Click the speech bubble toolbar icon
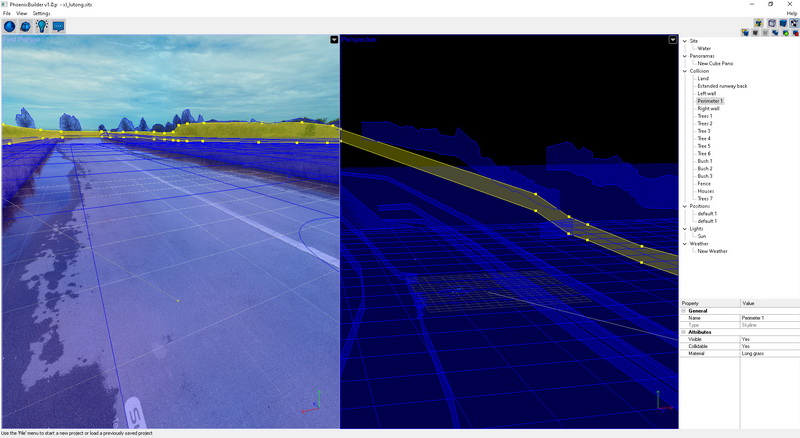800x438 pixels. 59,26
